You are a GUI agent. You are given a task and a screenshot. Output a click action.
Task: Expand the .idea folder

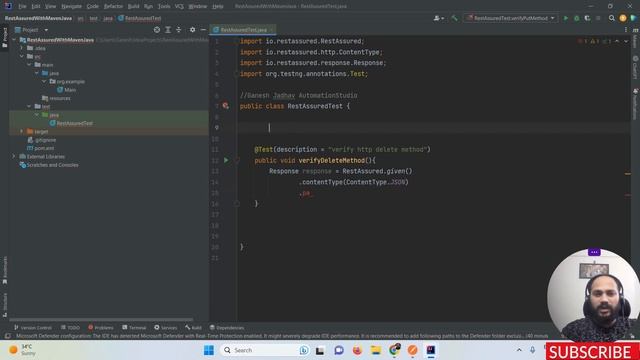22,48
